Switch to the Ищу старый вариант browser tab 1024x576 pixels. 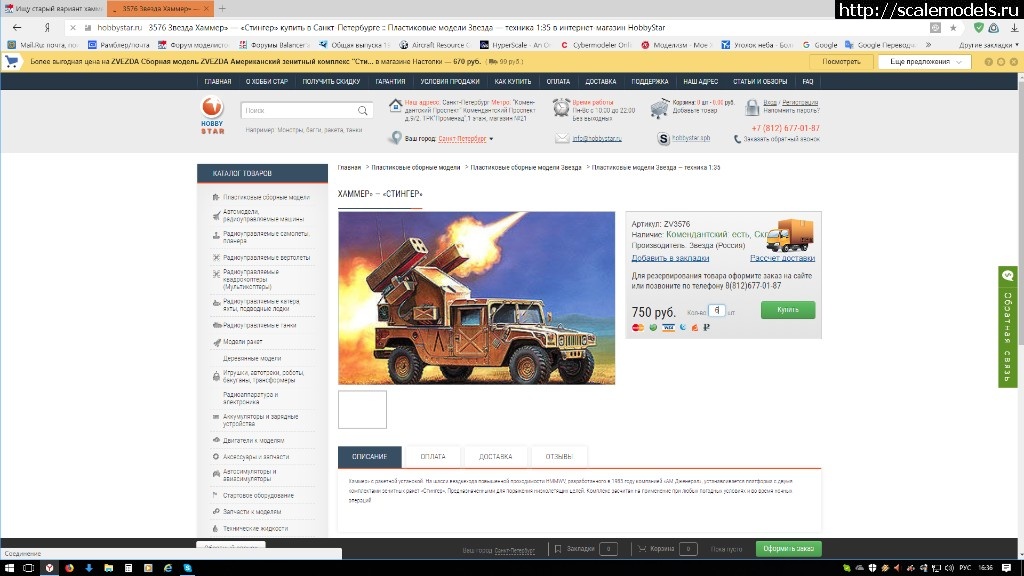[53, 8]
